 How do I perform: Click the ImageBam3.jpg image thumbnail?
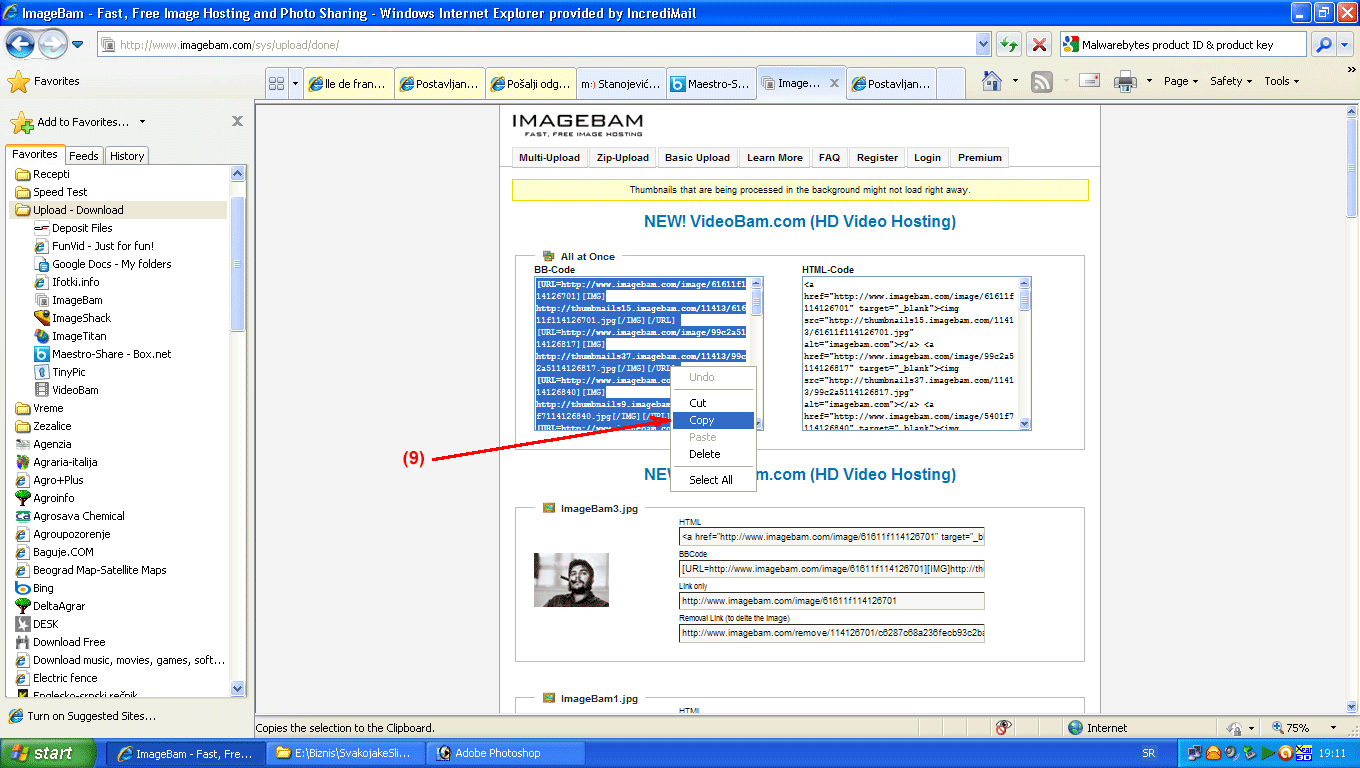571,580
